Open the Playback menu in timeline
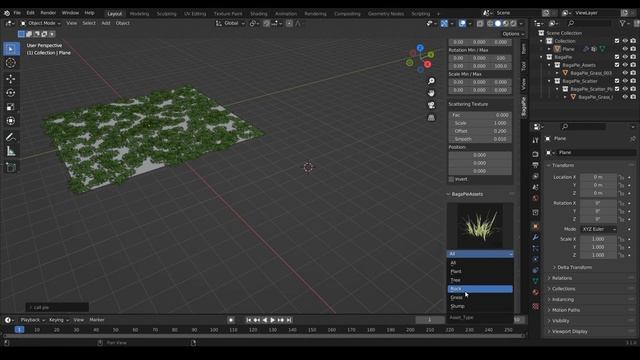This screenshot has width=640, height=360. pos(33,320)
